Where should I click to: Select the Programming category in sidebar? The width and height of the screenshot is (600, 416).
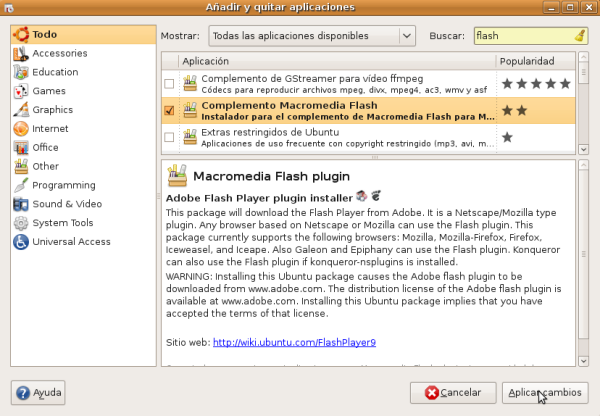coord(63,185)
